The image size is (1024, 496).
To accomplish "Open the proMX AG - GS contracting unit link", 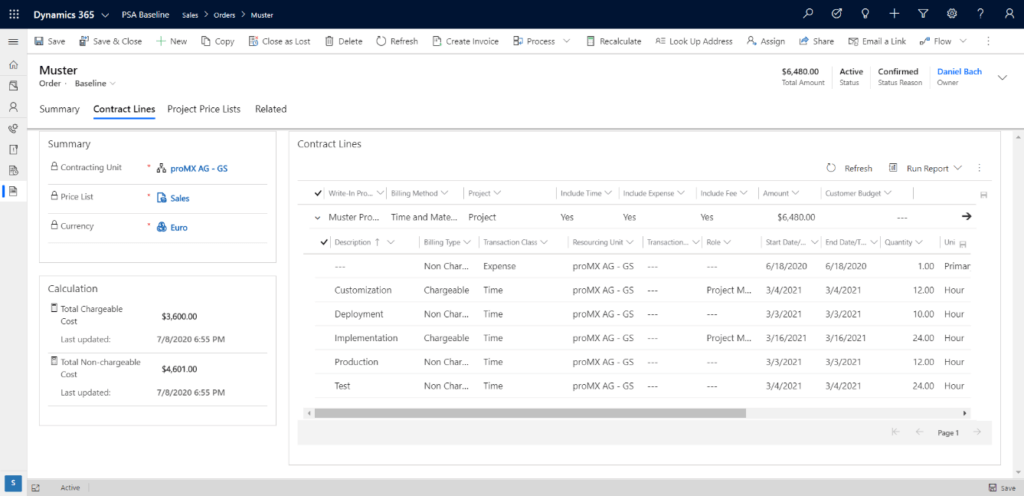I will pos(199,168).
